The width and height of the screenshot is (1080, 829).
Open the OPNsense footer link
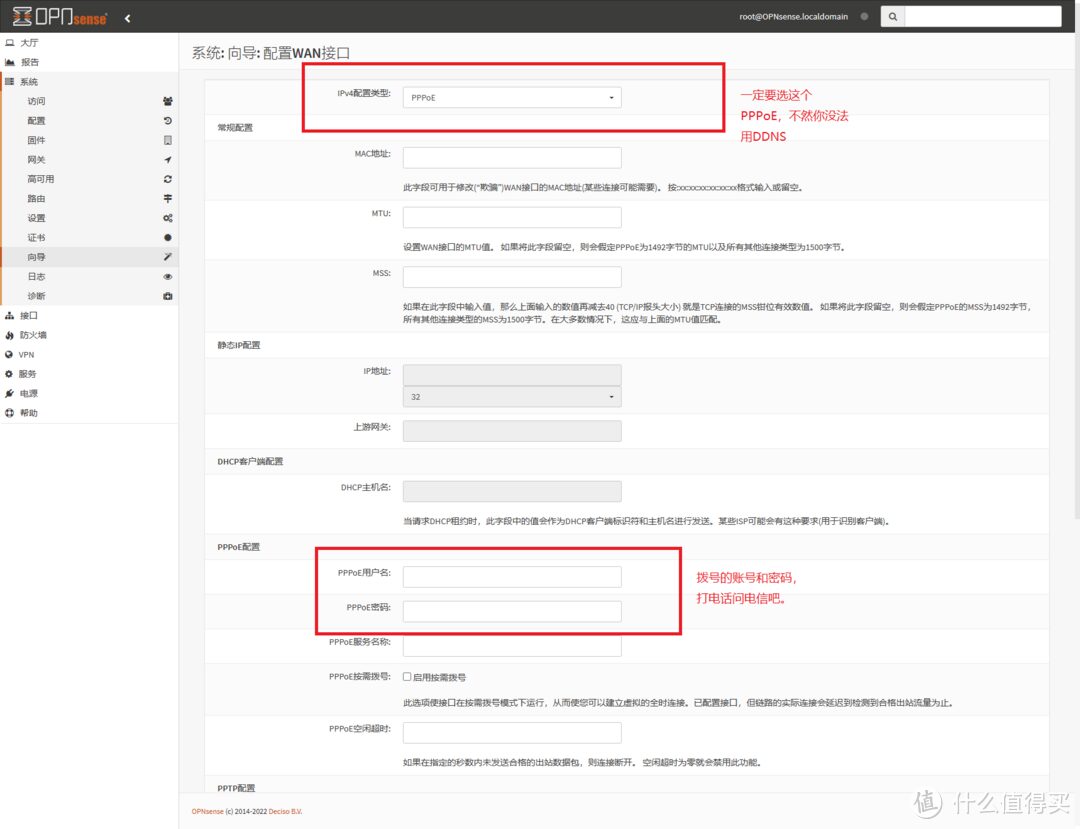pyautogui.click(x=207, y=812)
